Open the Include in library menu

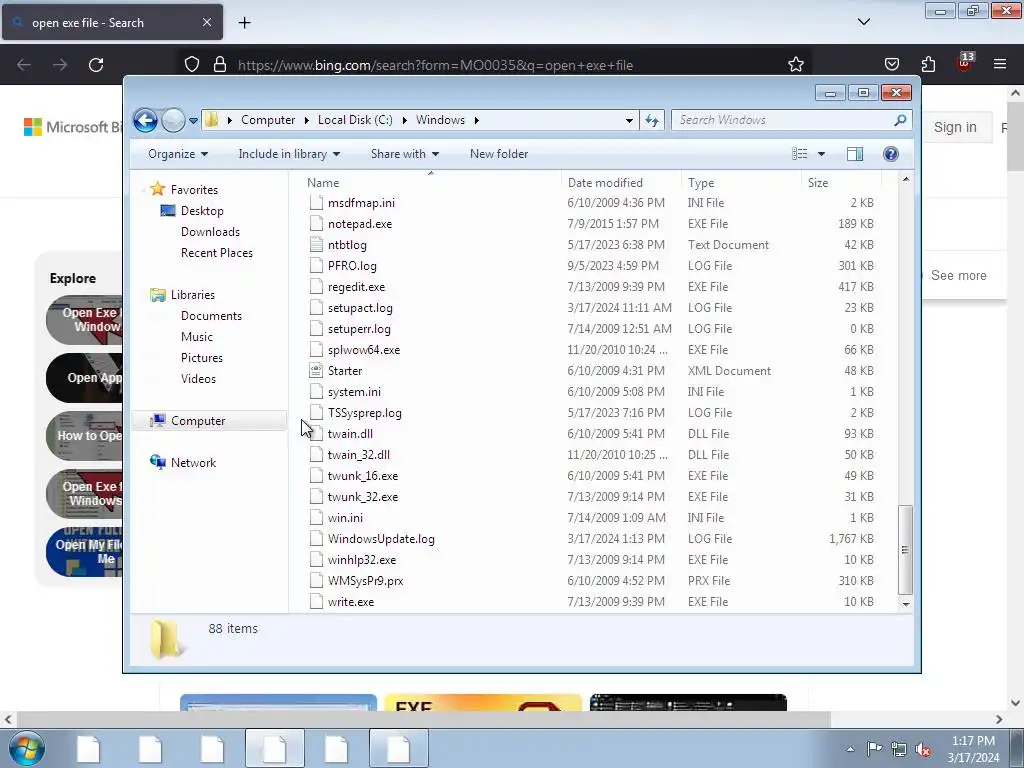pyautogui.click(x=289, y=154)
